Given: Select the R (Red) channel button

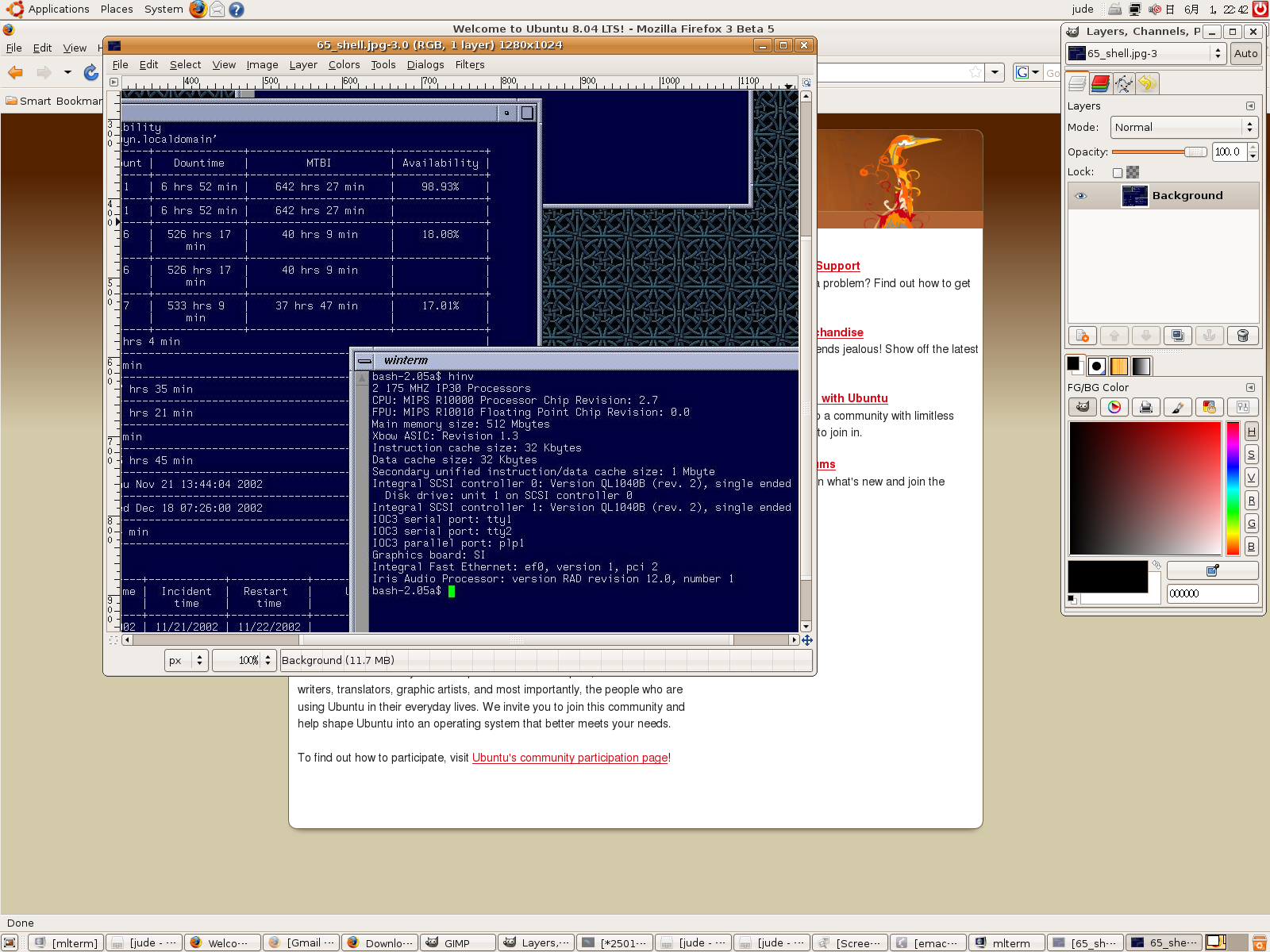Looking at the screenshot, I should (1251, 500).
